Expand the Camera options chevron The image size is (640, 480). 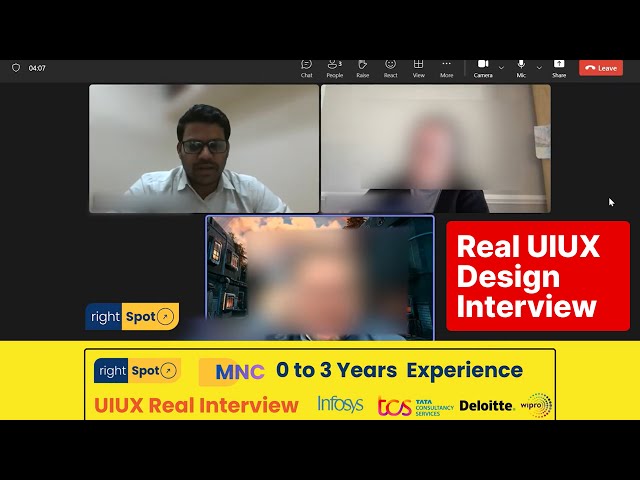pos(502,68)
